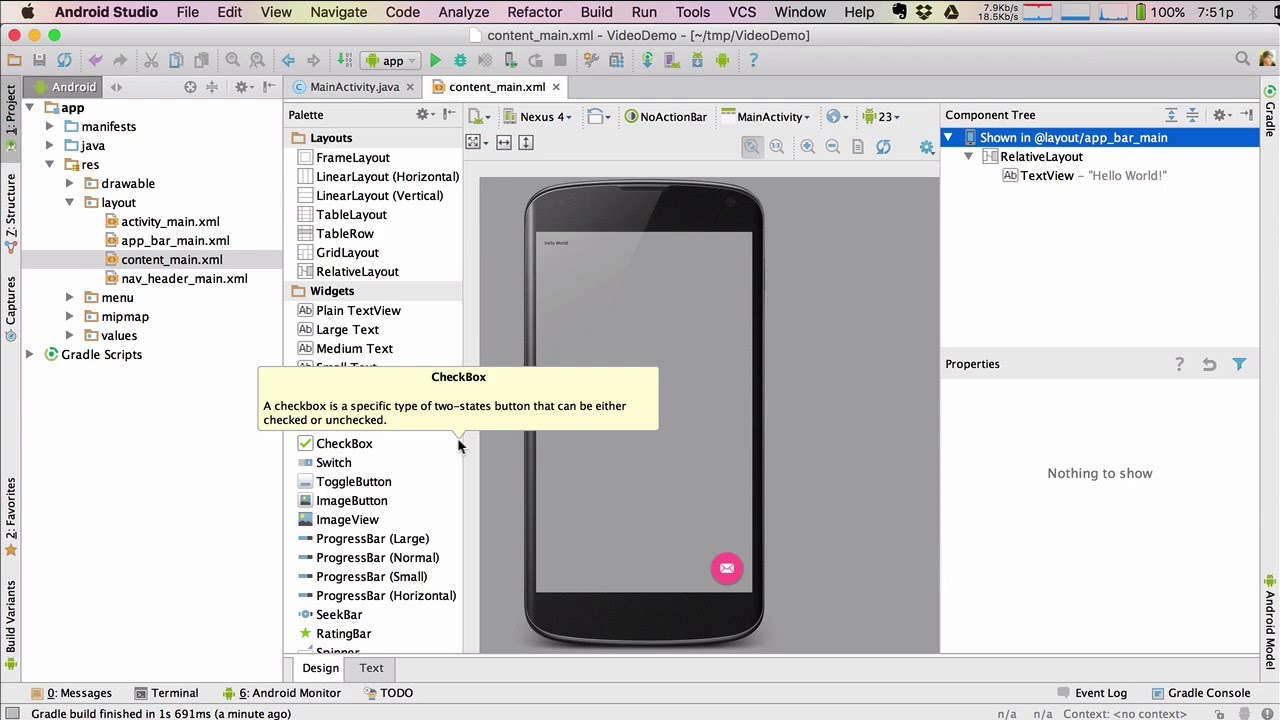Open the Navigate menu
Viewport: 1280px width, 720px height.
point(338,12)
